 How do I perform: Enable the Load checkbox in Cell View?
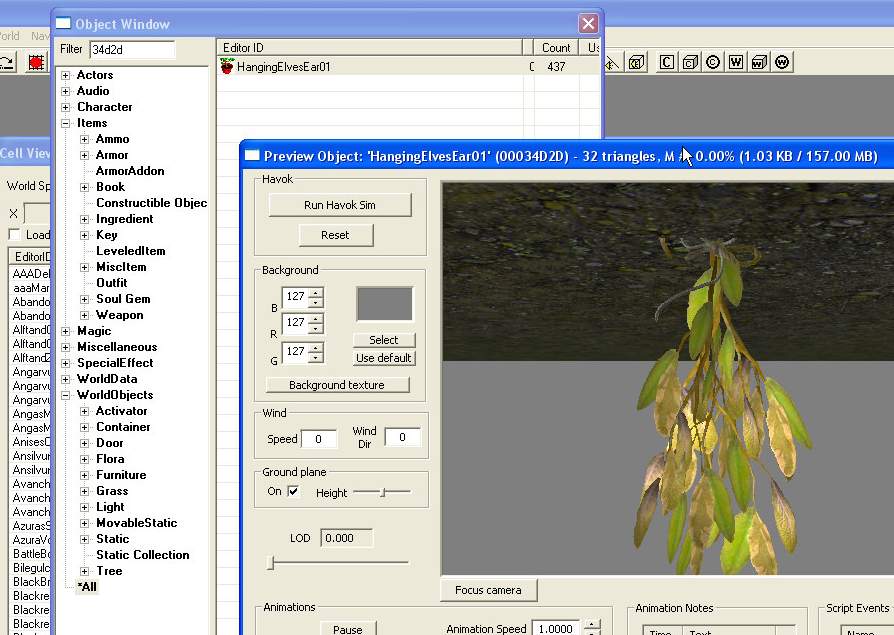(14, 235)
